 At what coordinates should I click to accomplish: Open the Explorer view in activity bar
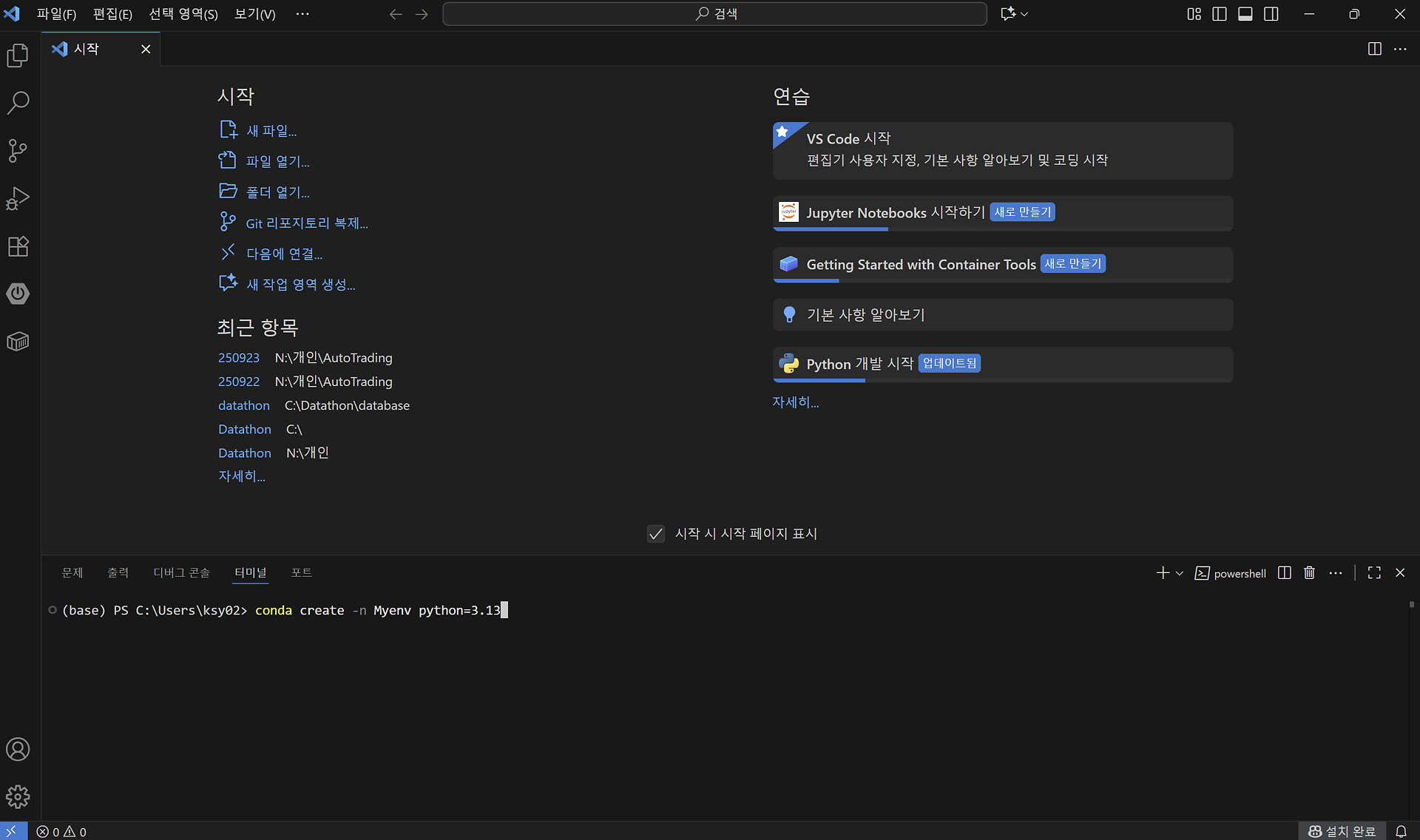[x=18, y=55]
